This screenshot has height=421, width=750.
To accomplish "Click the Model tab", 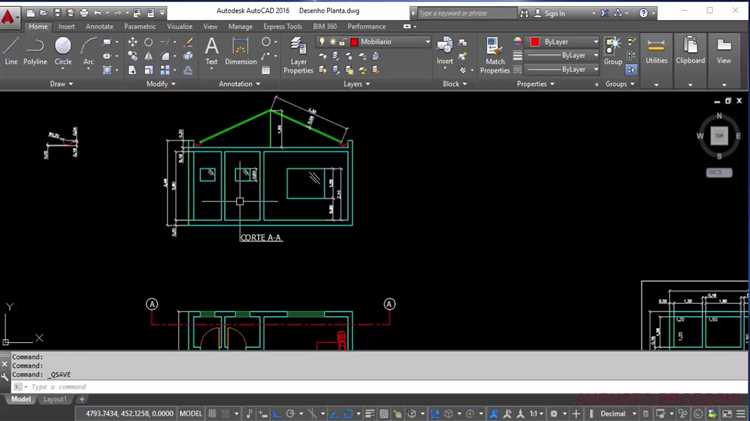I will point(21,399).
